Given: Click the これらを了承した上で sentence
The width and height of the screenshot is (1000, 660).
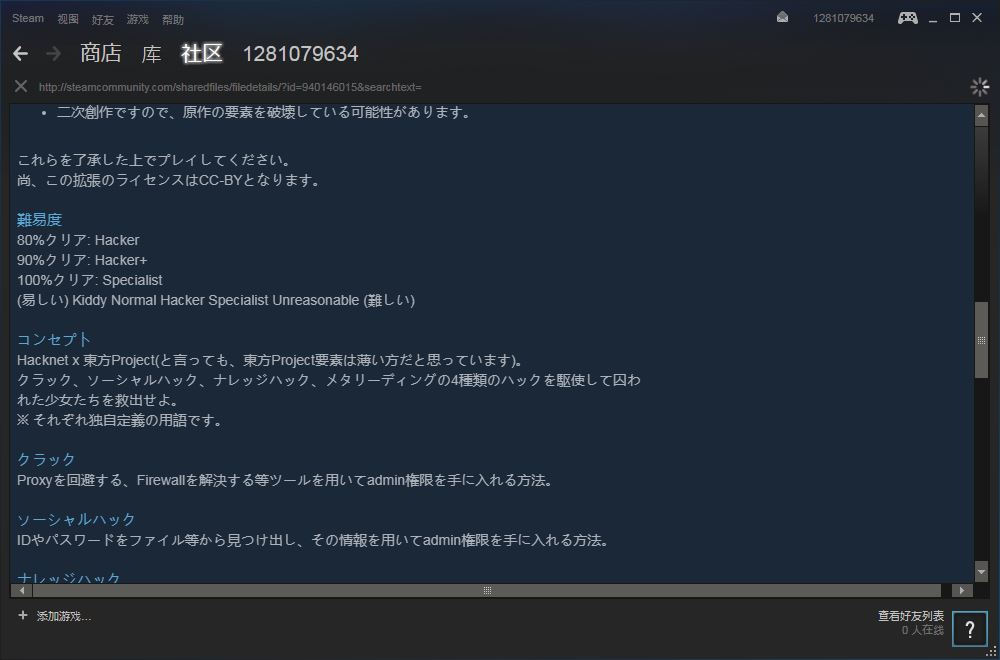Looking at the screenshot, I should pyautogui.click(x=154, y=159).
